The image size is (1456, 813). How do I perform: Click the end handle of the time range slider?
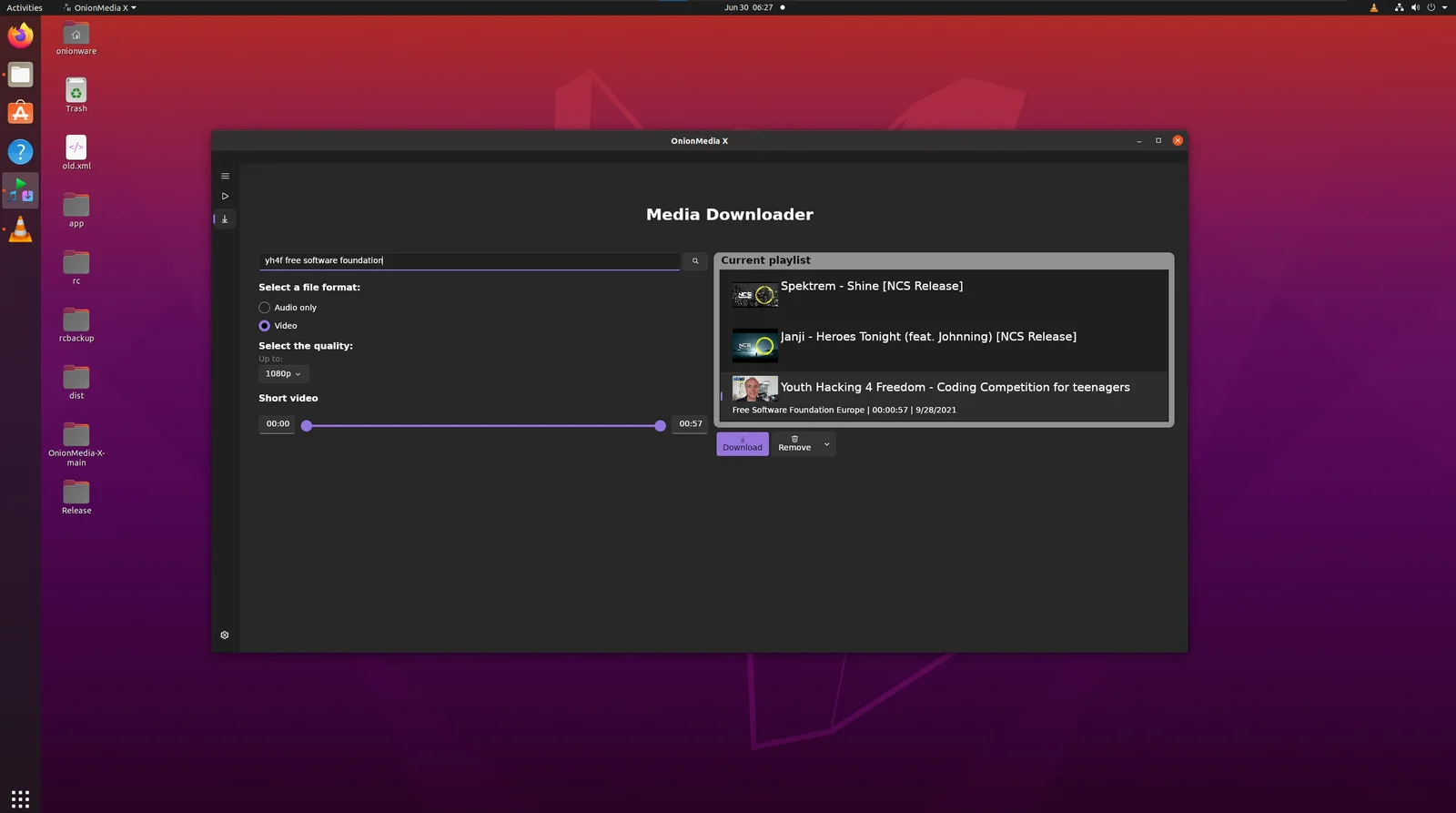660,426
